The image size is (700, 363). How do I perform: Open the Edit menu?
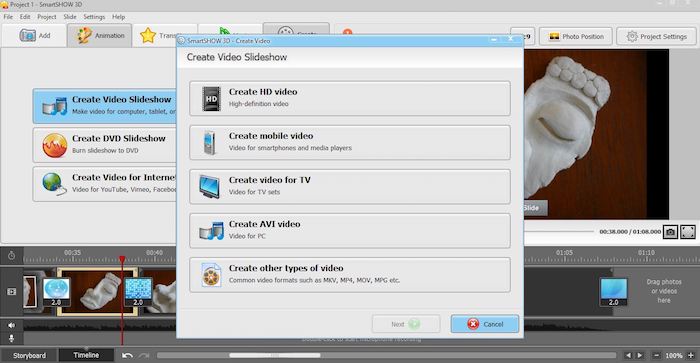click(25, 17)
